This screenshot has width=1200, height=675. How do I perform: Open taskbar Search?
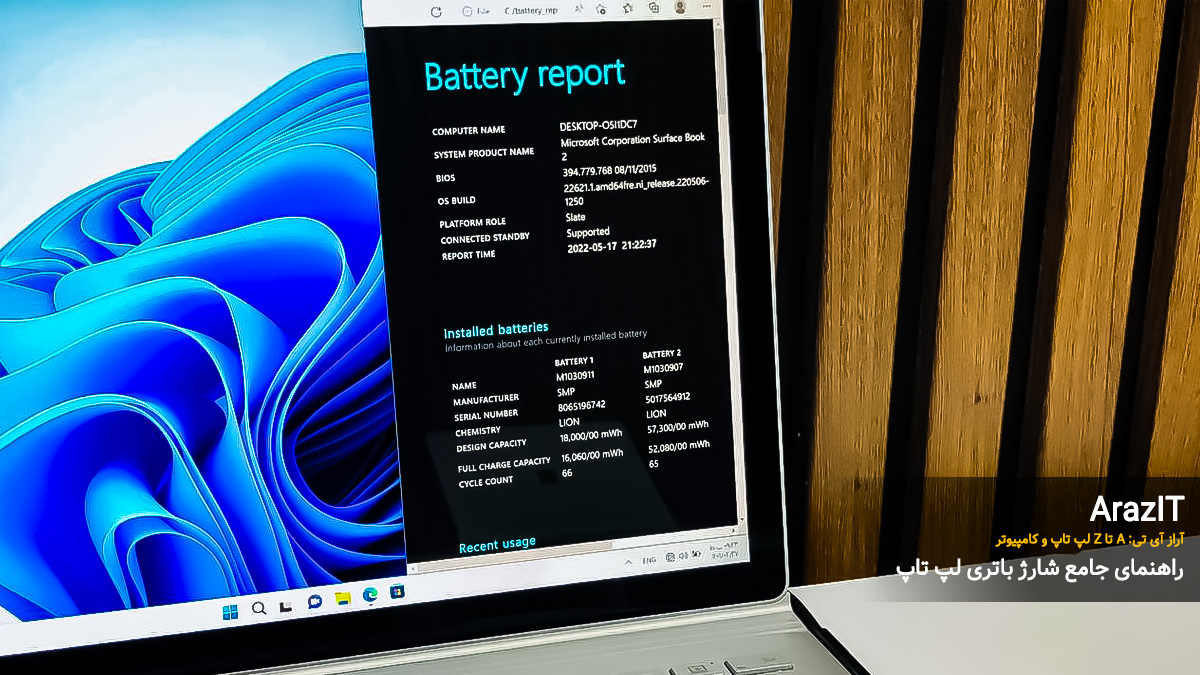(259, 608)
